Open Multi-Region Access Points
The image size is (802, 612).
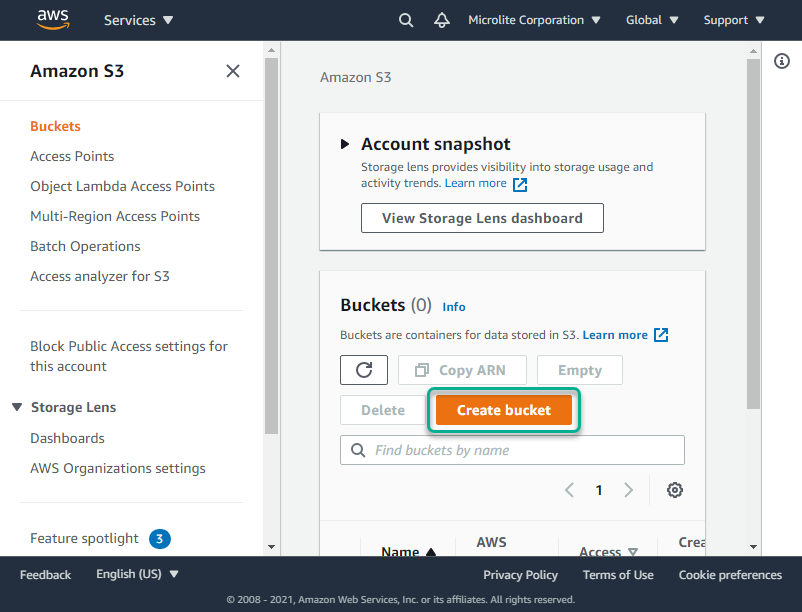(115, 217)
